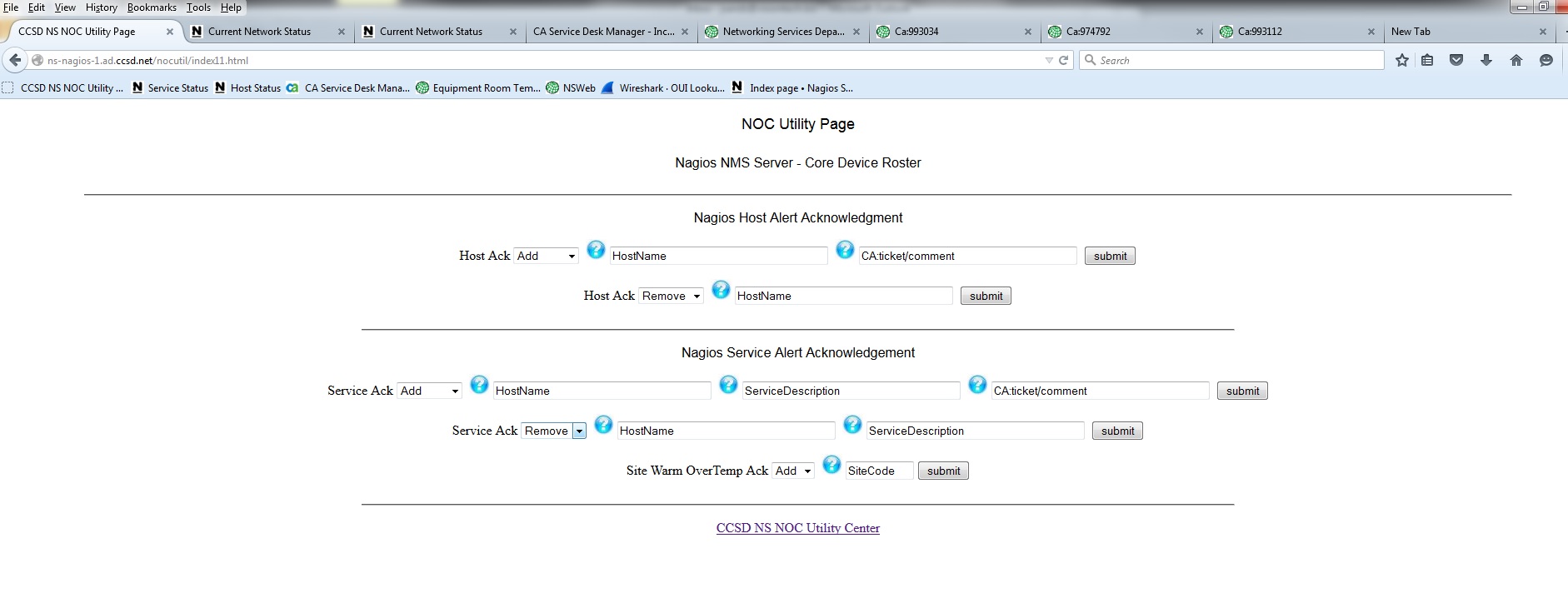Expand the Host Ack Add dropdown

tap(546, 256)
